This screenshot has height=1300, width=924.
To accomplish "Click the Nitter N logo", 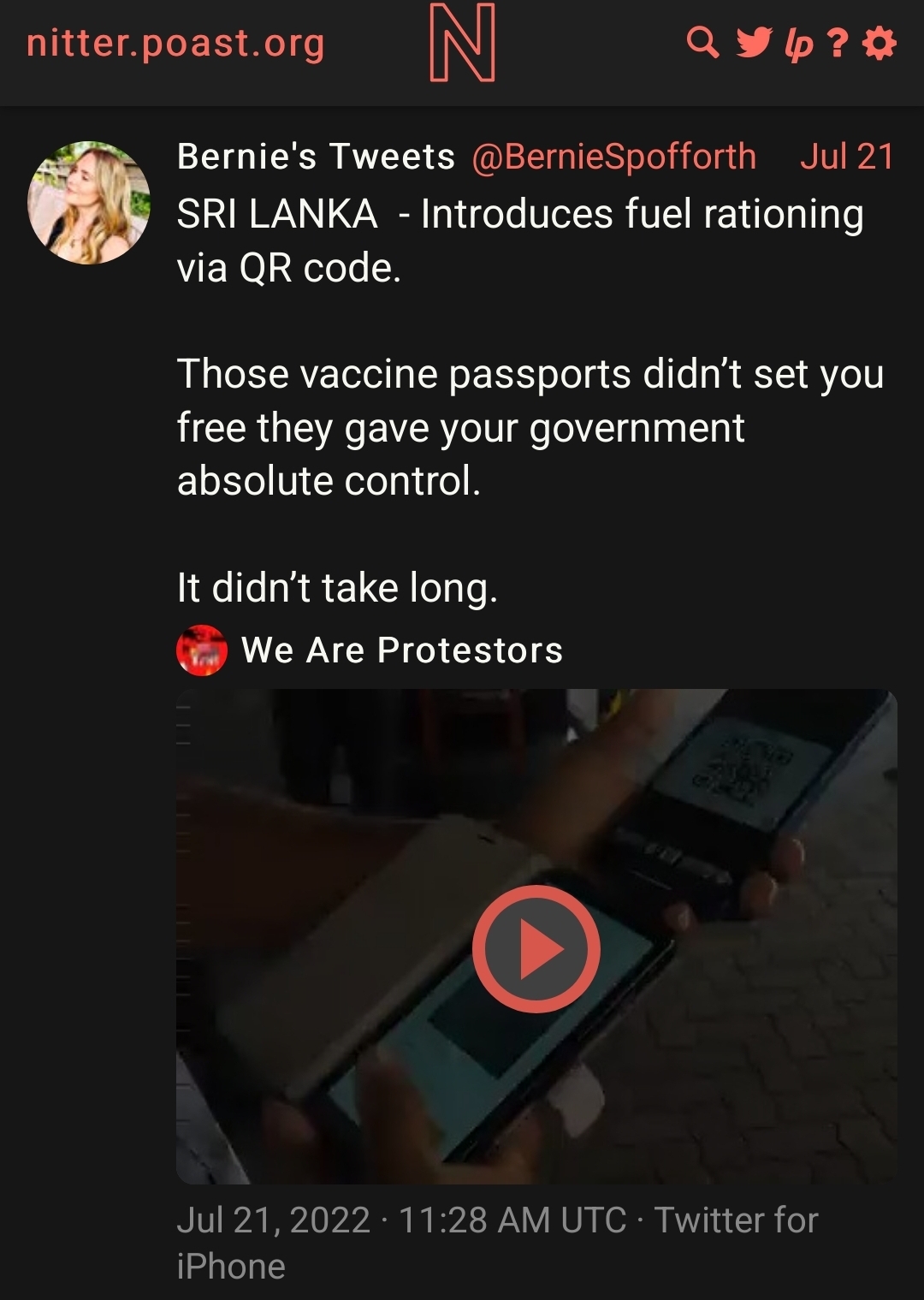I will point(462,42).
